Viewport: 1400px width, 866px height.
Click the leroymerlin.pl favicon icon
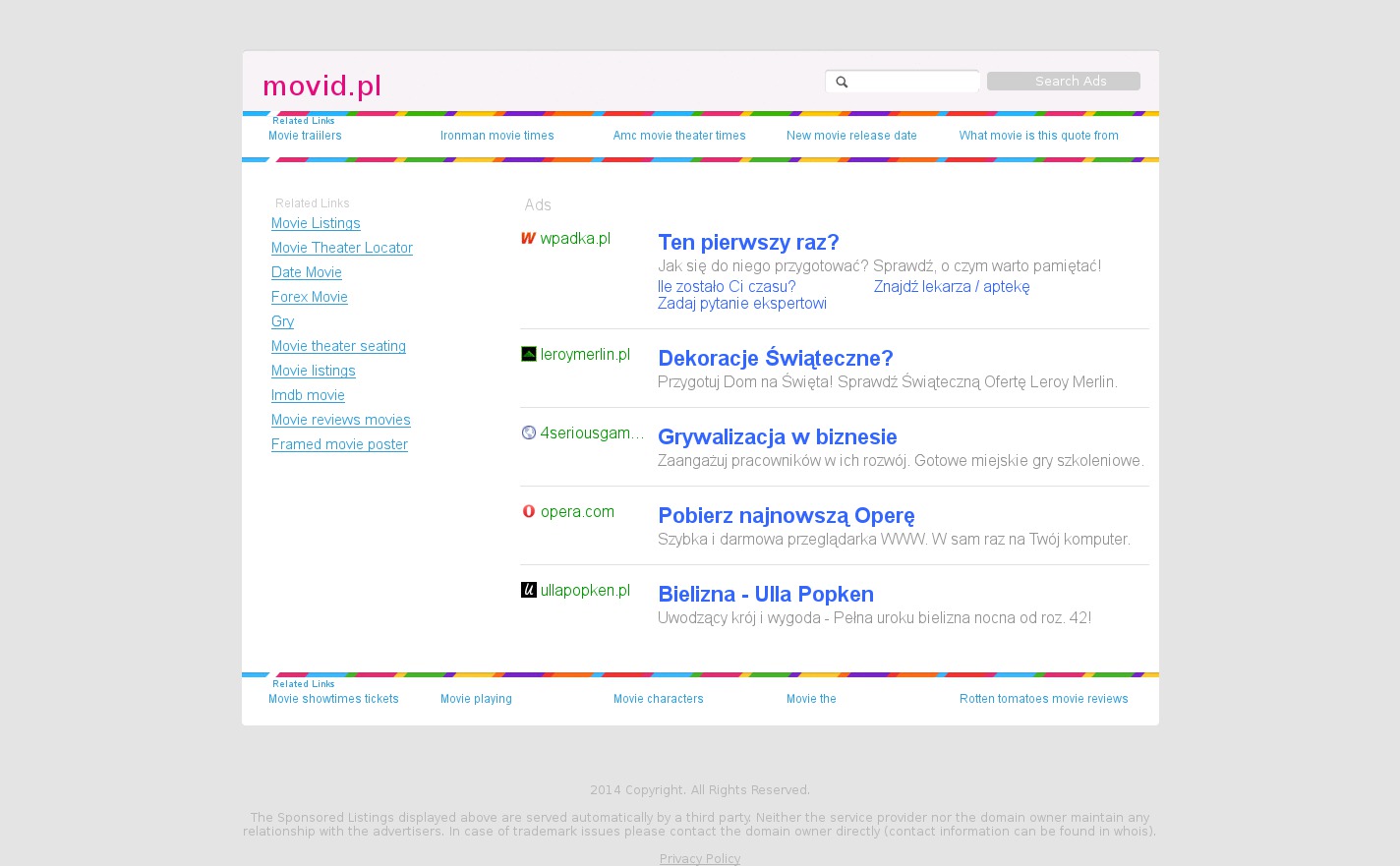pos(528,354)
